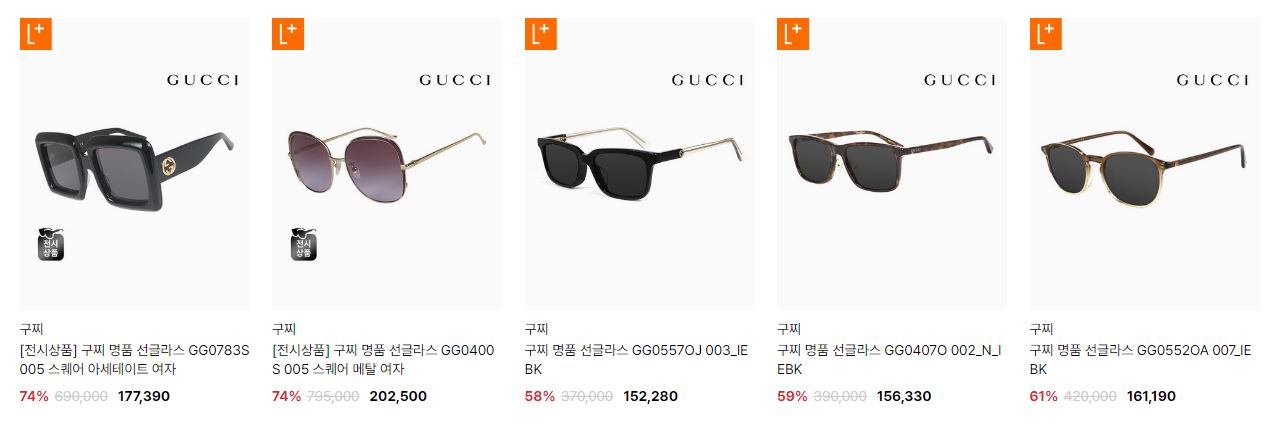Open the black GG0557OJ sunglasses image
1275x439 pixels.
point(640,164)
